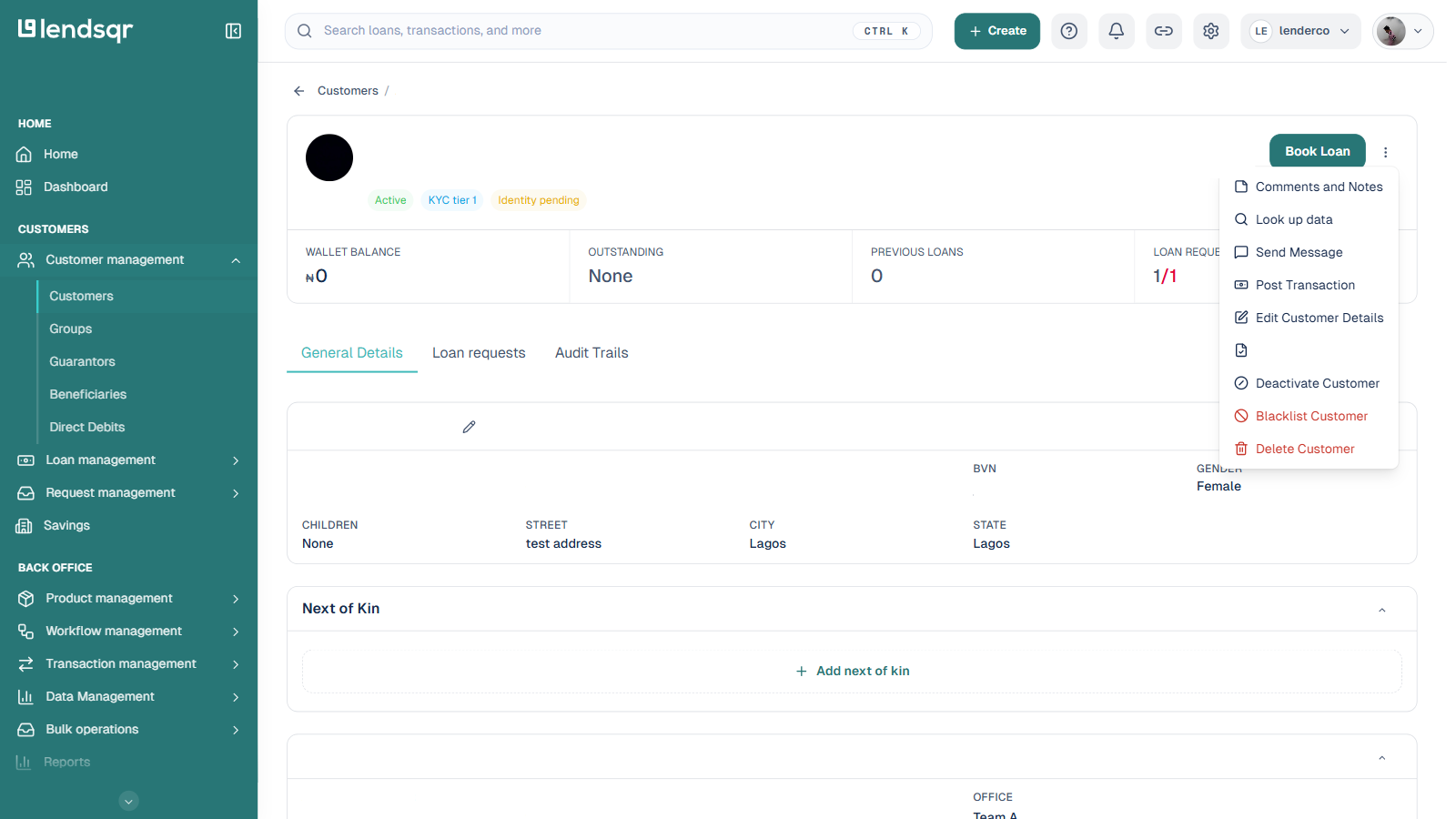Open the help question mark icon
This screenshot has width=1456, height=819.
click(1069, 31)
